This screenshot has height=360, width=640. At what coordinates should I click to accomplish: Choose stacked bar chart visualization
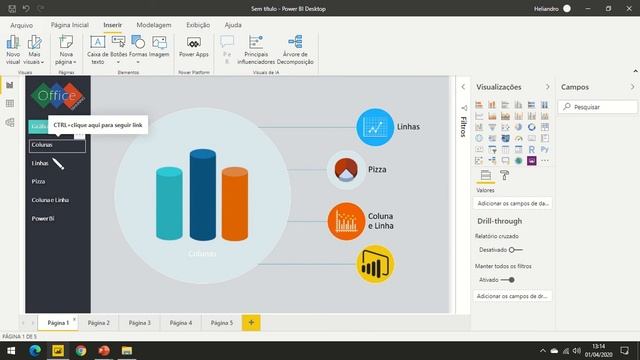pos(479,105)
